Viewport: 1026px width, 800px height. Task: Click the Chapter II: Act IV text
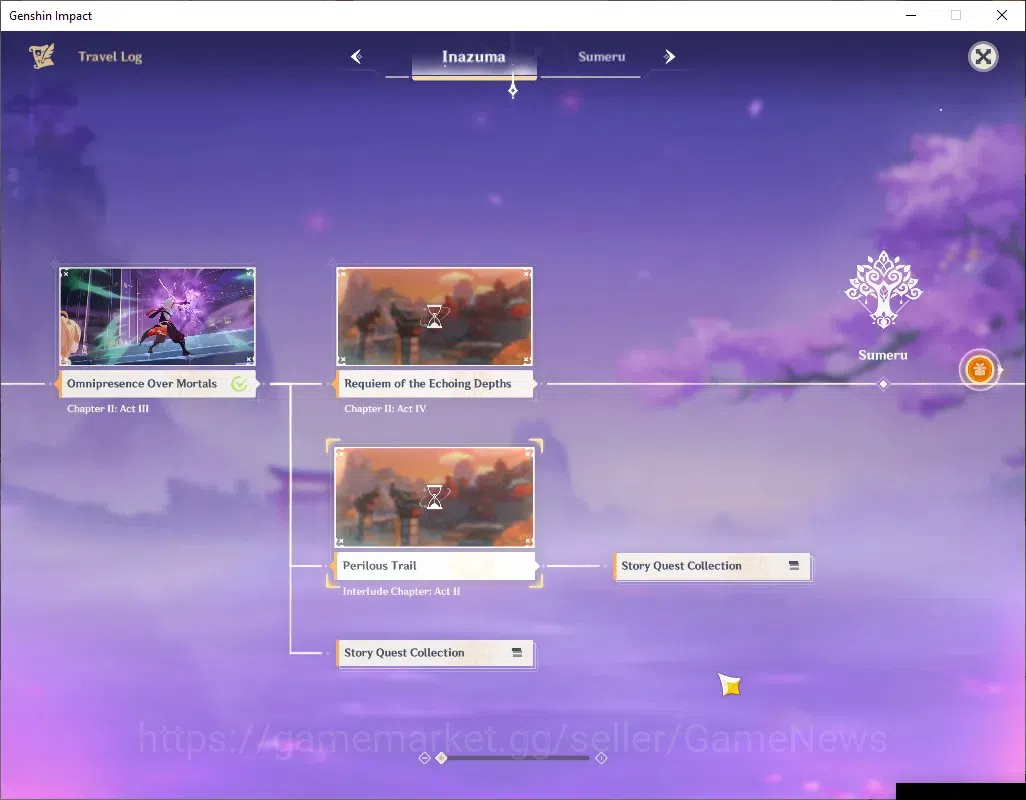(x=385, y=409)
